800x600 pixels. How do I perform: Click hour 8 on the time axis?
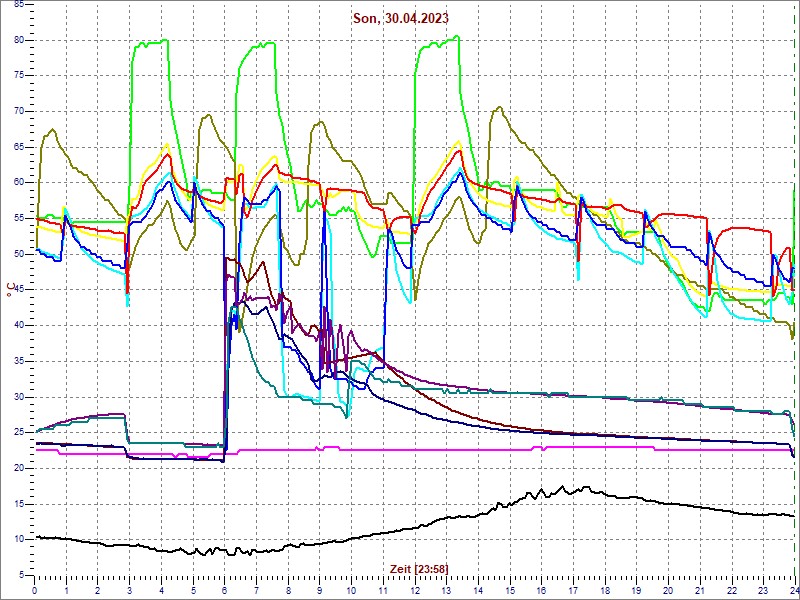pyautogui.click(x=288, y=590)
